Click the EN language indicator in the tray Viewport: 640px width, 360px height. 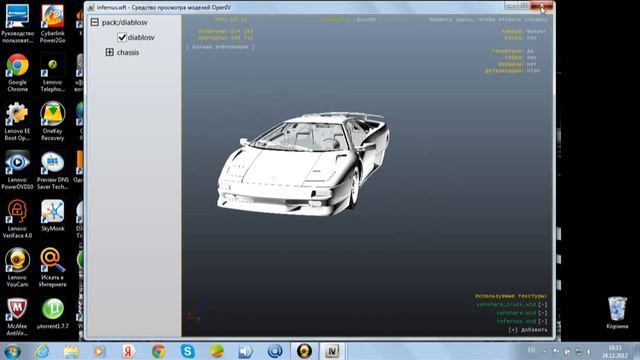point(531,350)
